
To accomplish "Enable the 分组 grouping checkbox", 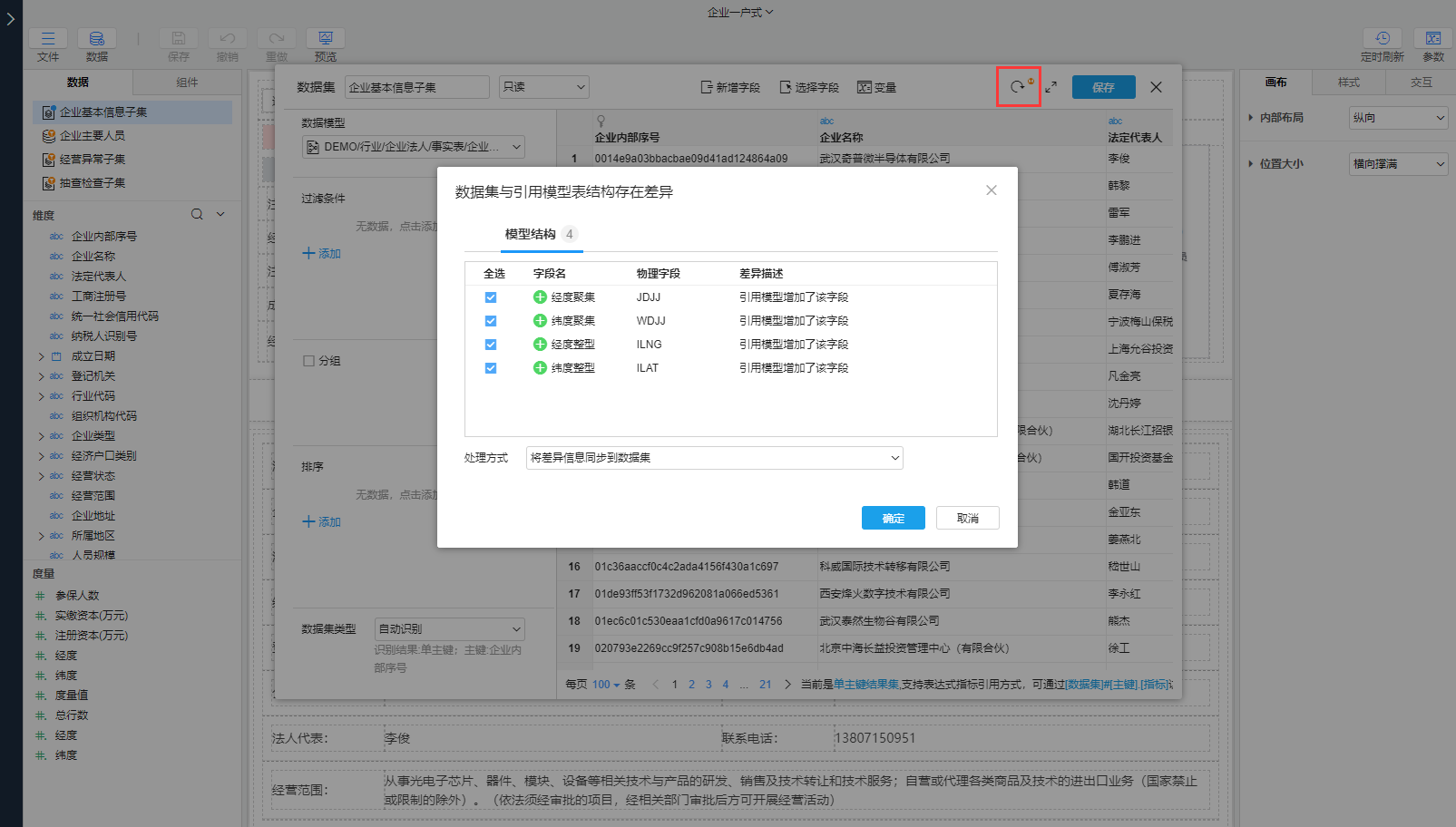I will [x=308, y=361].
